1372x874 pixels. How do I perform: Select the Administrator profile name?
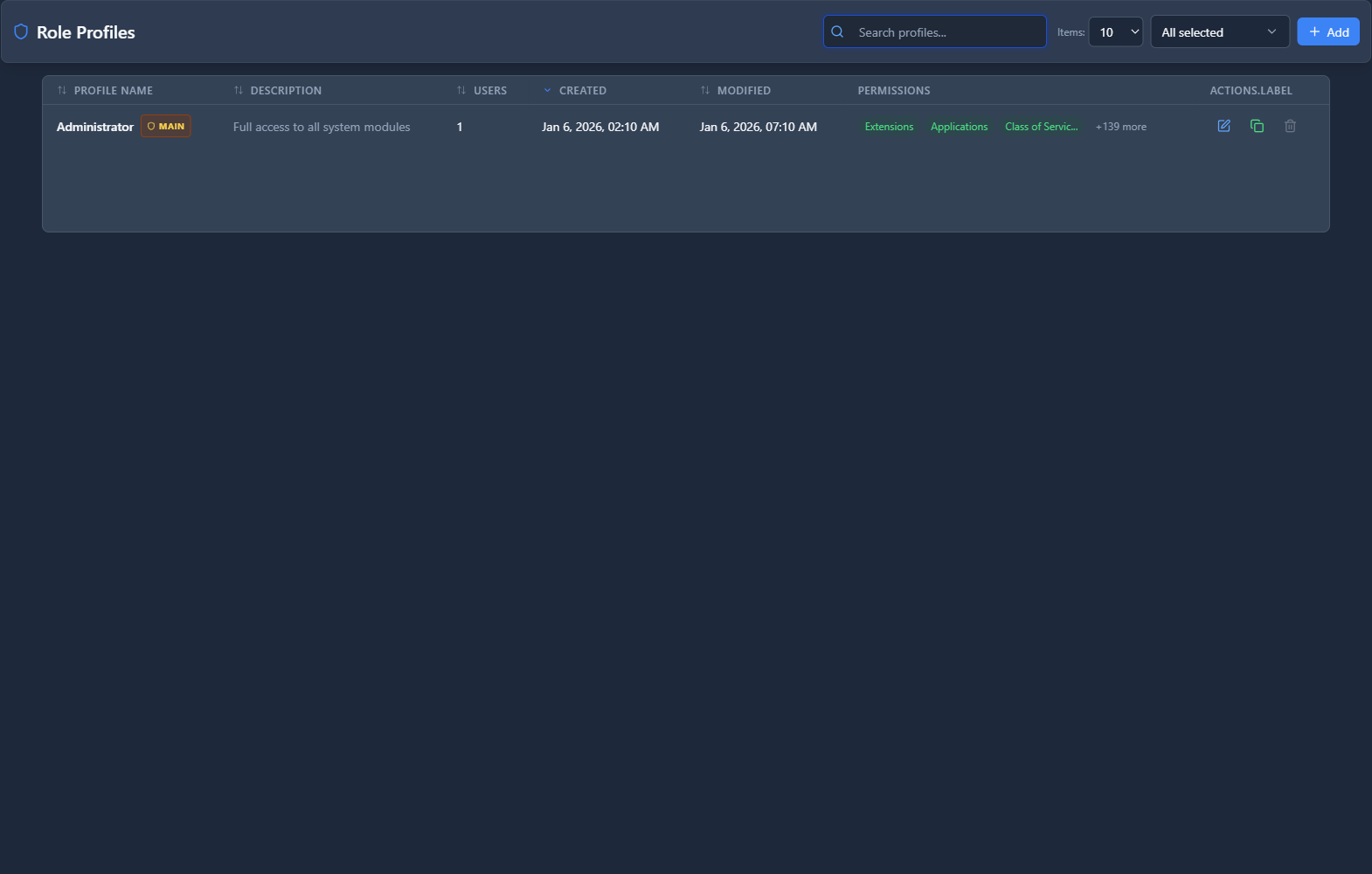pyautogui.click(x=95, y=127)
